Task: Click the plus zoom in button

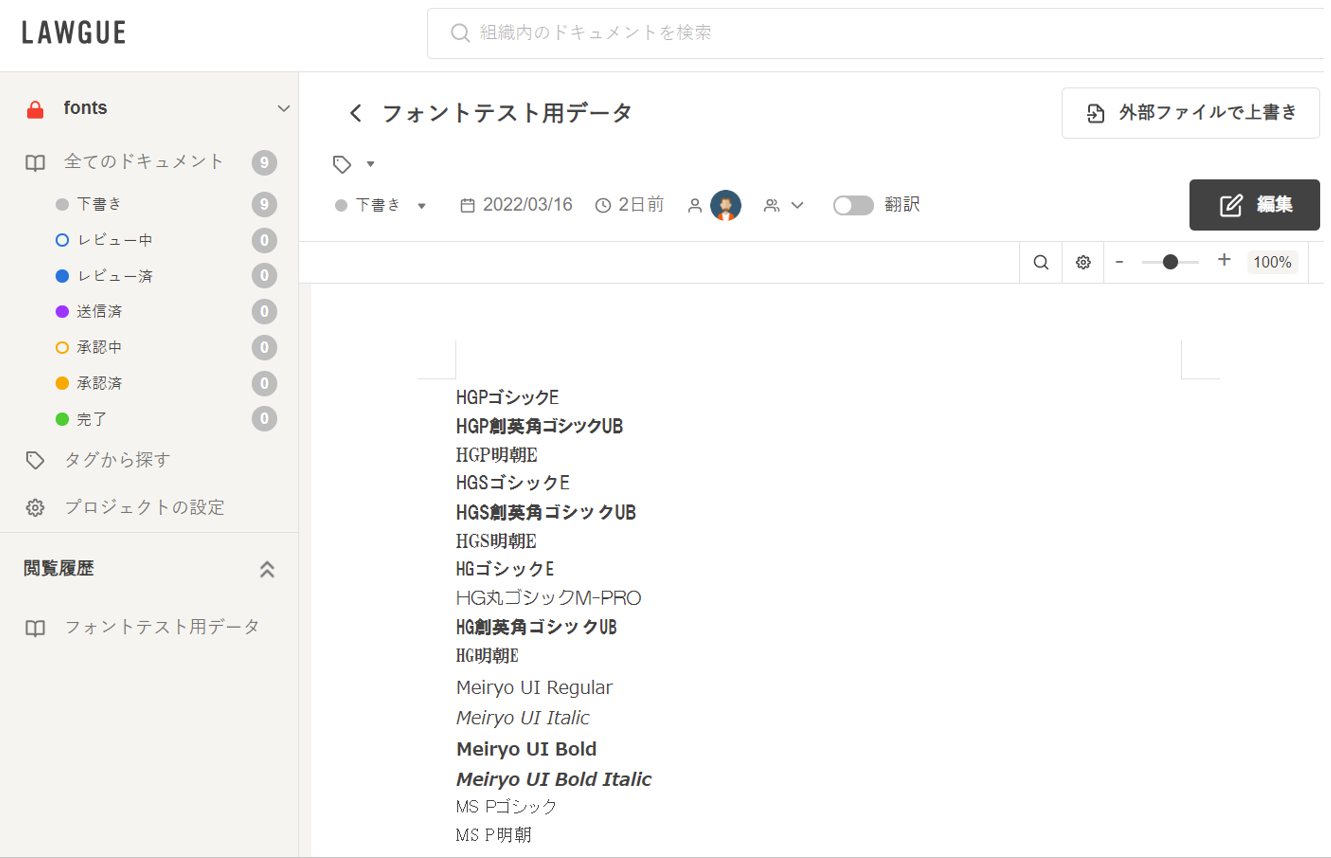Action: [1224, 261]
